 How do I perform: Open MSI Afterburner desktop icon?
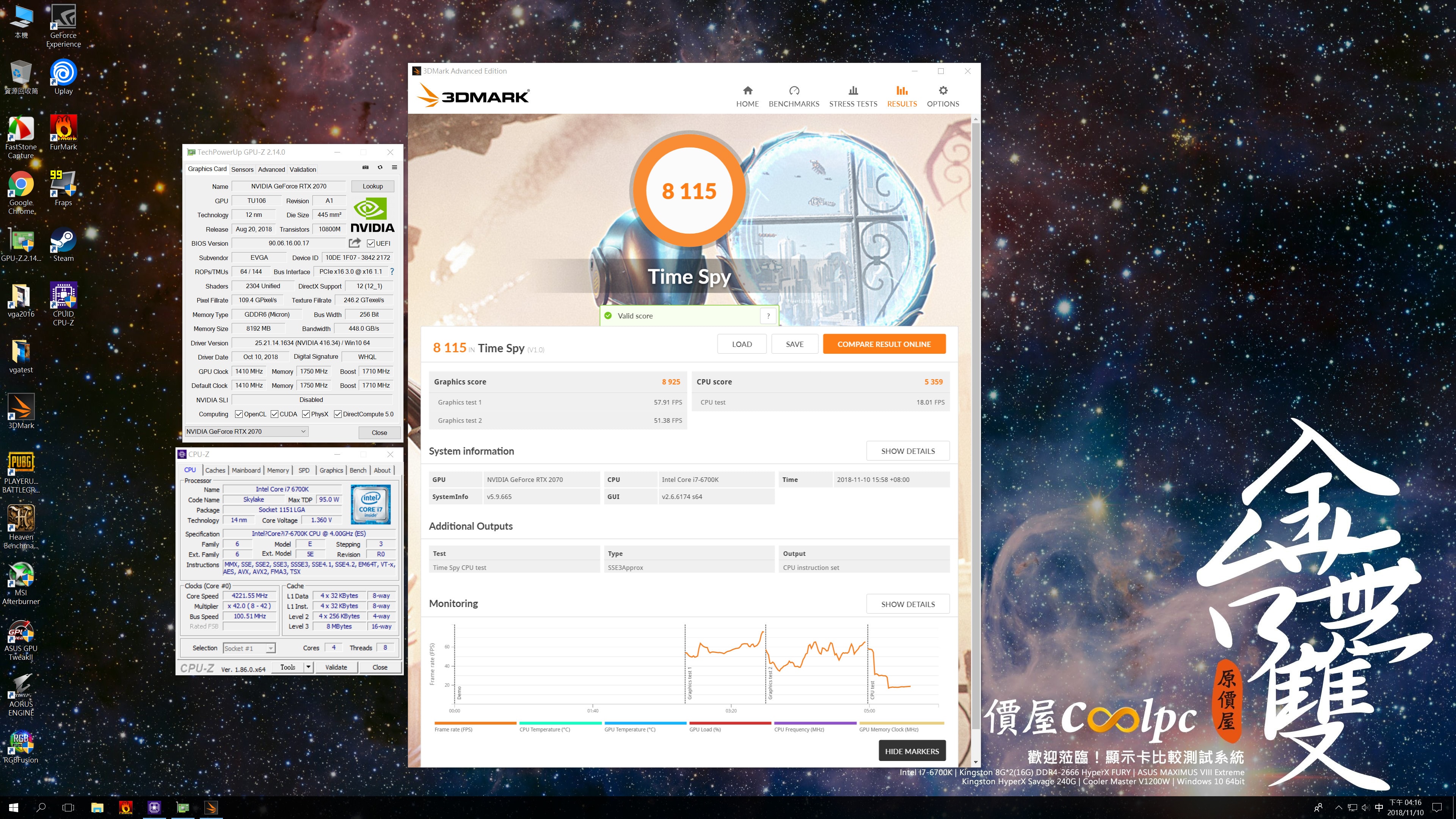(x=21, y=583)
